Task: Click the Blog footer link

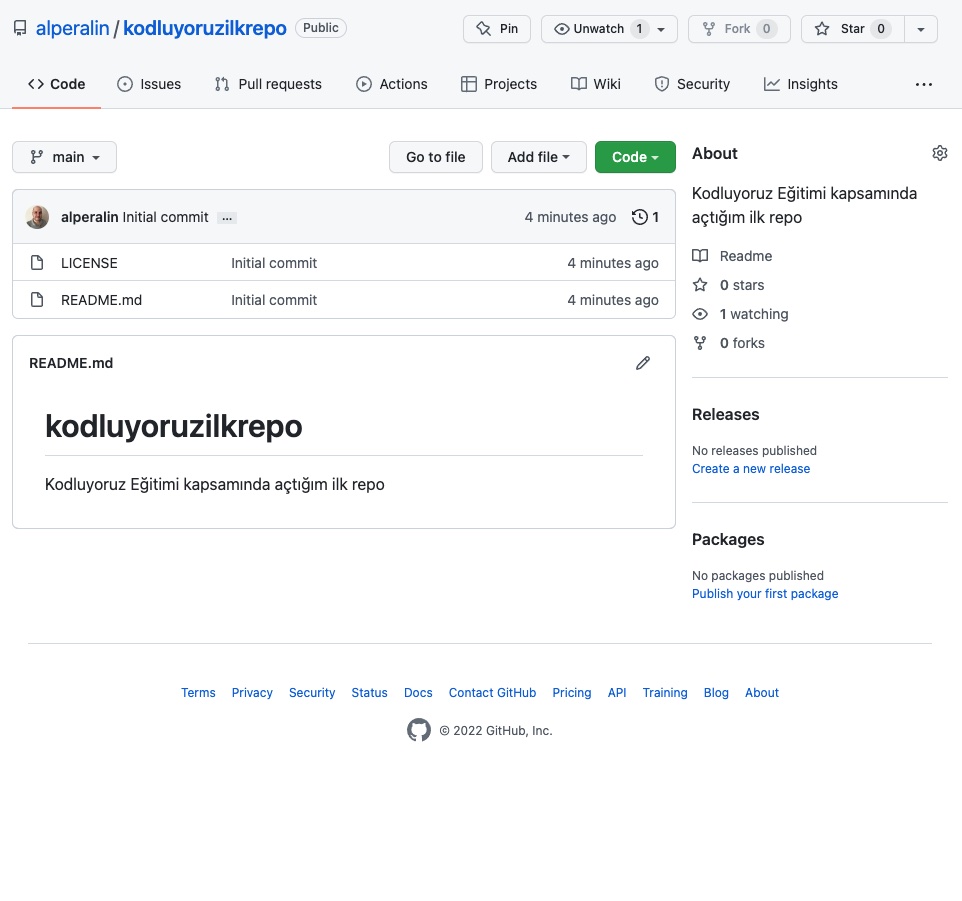Action: (716, 692)
